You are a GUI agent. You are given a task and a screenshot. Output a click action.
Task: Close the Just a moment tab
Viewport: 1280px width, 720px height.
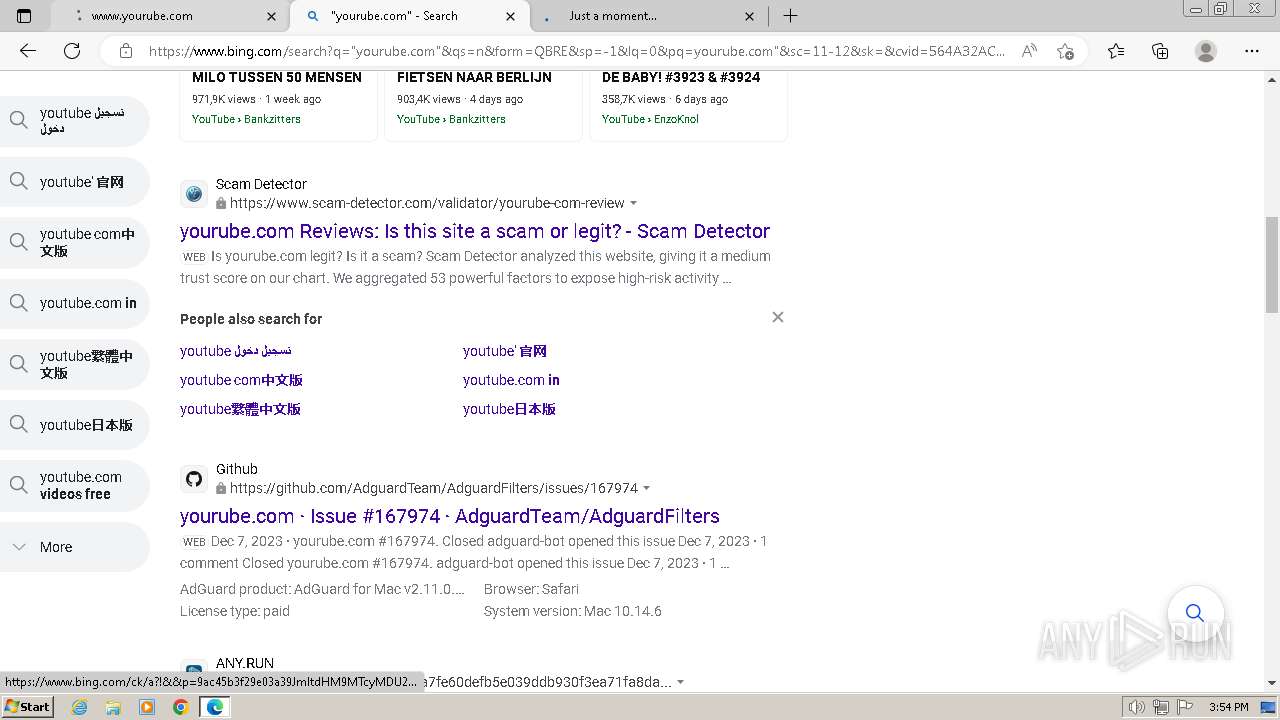751,16
